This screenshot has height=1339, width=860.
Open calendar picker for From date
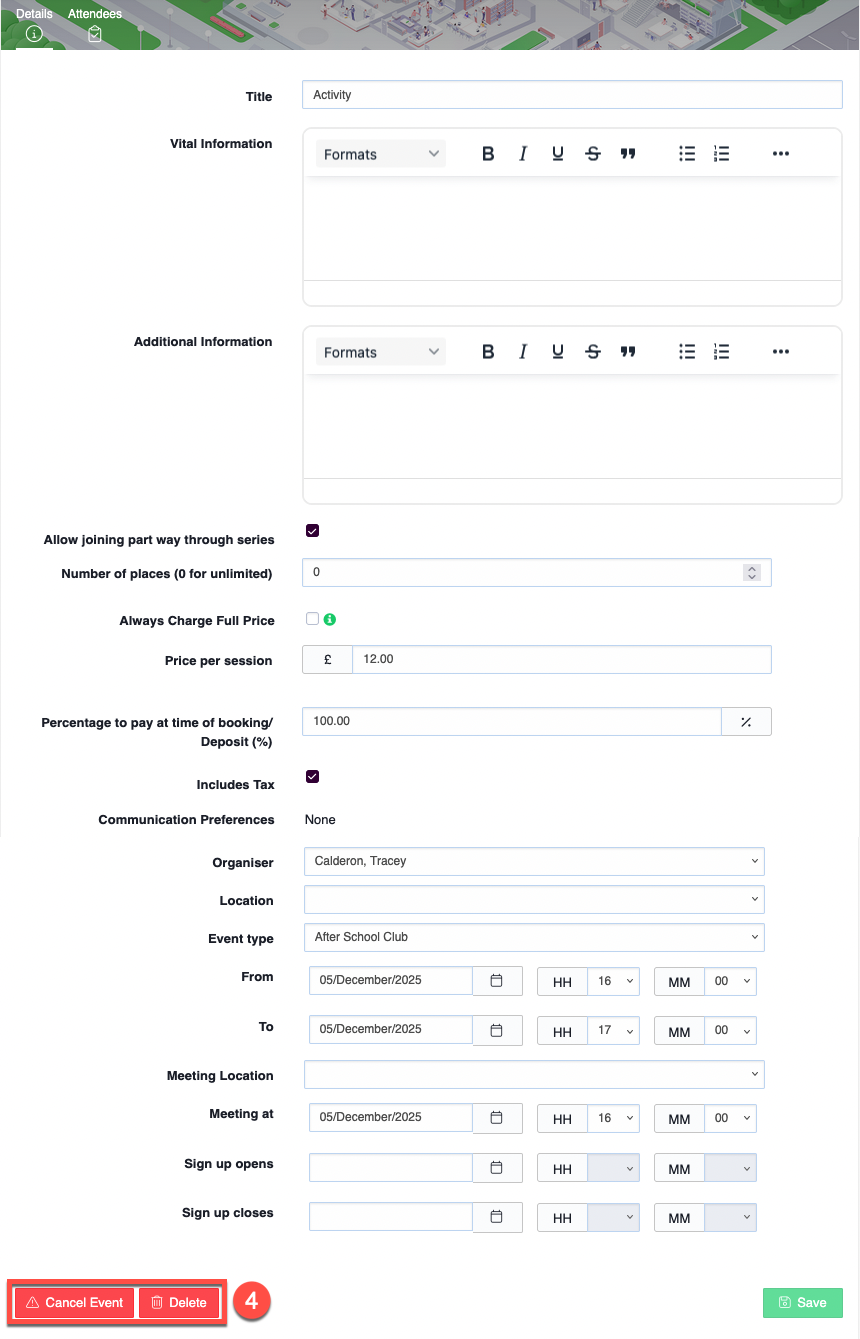point(497,981)
